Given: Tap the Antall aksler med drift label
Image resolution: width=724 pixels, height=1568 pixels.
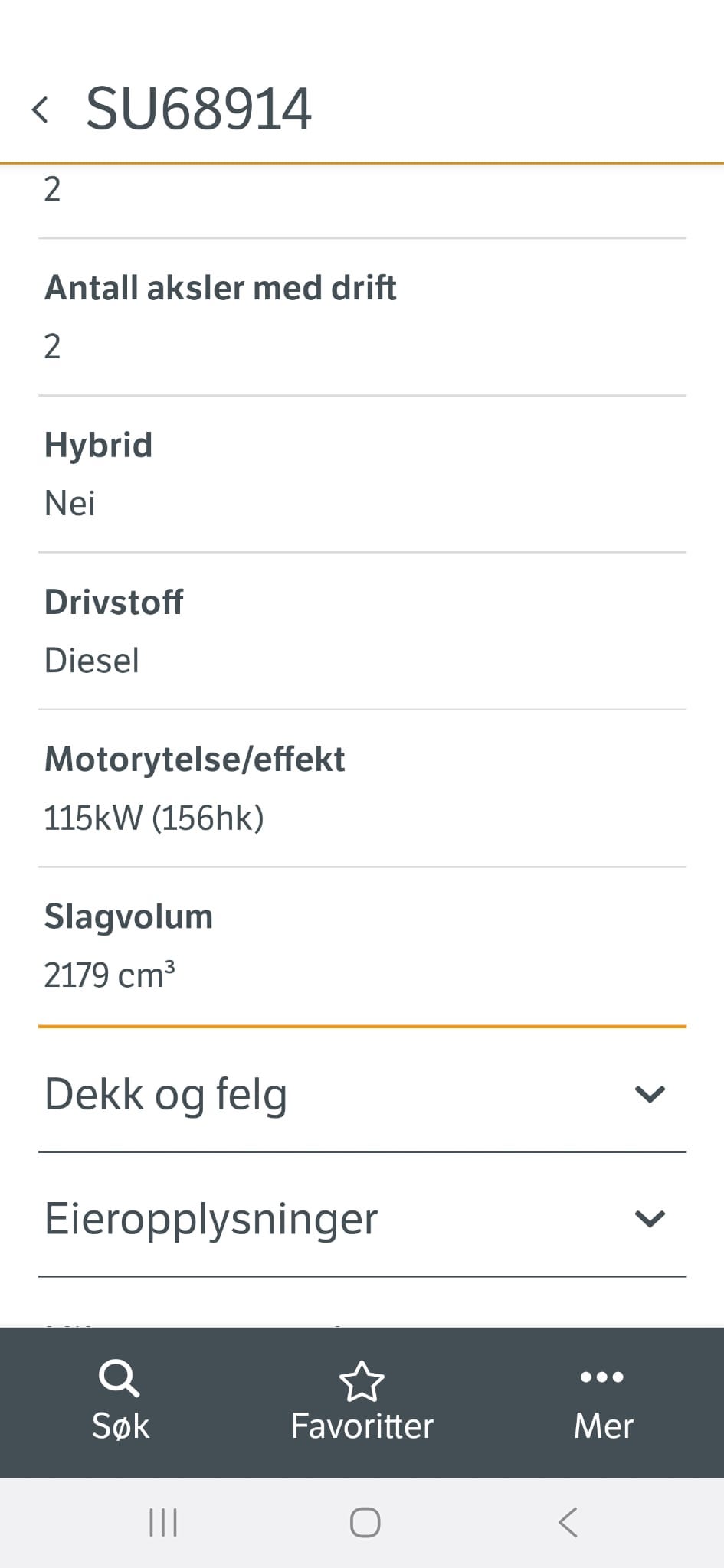Looking at the screenshot, I should click(x=221, y=288).
